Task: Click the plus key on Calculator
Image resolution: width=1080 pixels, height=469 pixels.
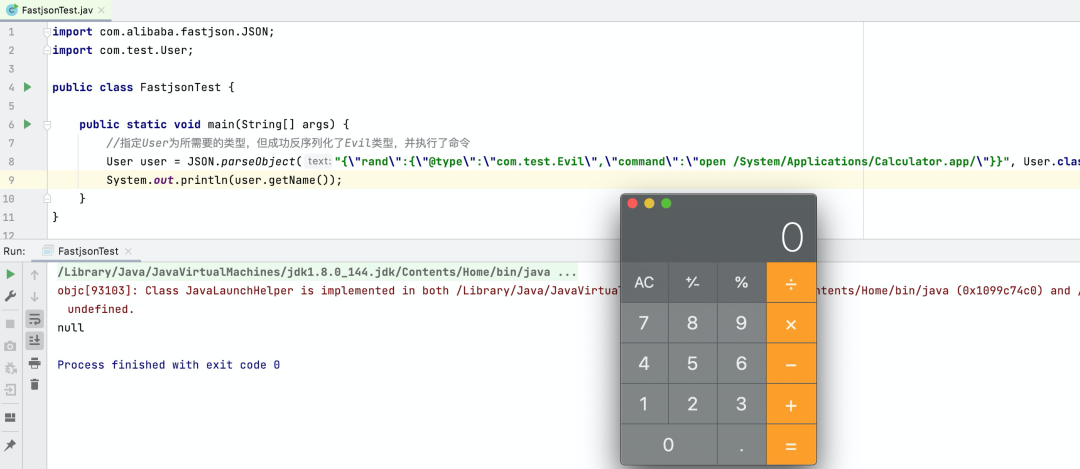Action: point(791,404)
